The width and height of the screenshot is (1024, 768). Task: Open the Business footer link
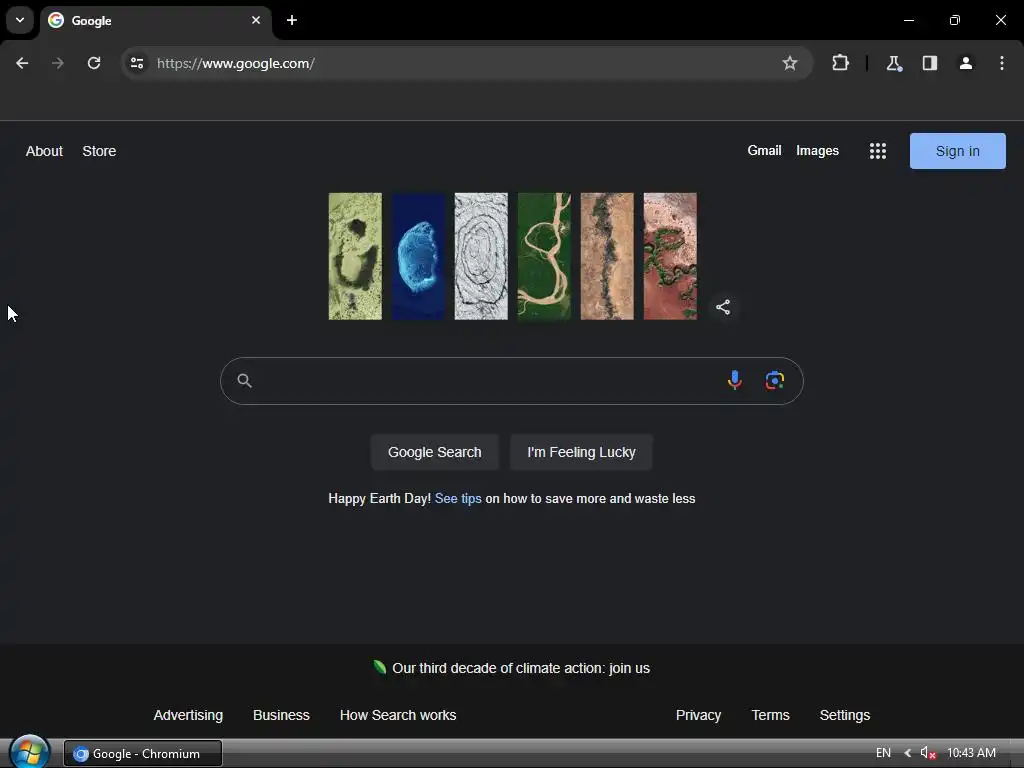pos(281,715)
